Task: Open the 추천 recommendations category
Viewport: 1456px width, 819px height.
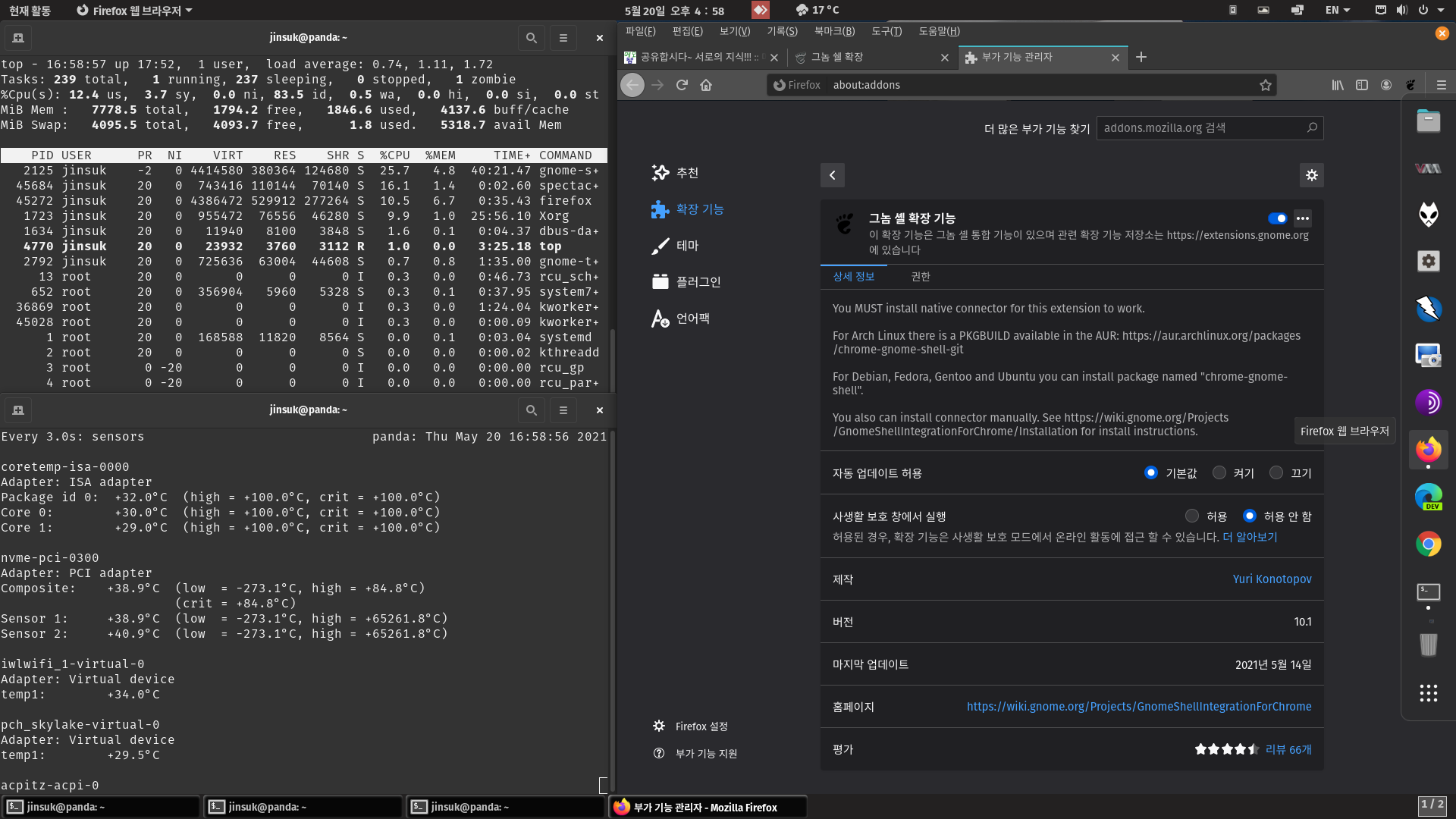Action: [x=675, y=173]
